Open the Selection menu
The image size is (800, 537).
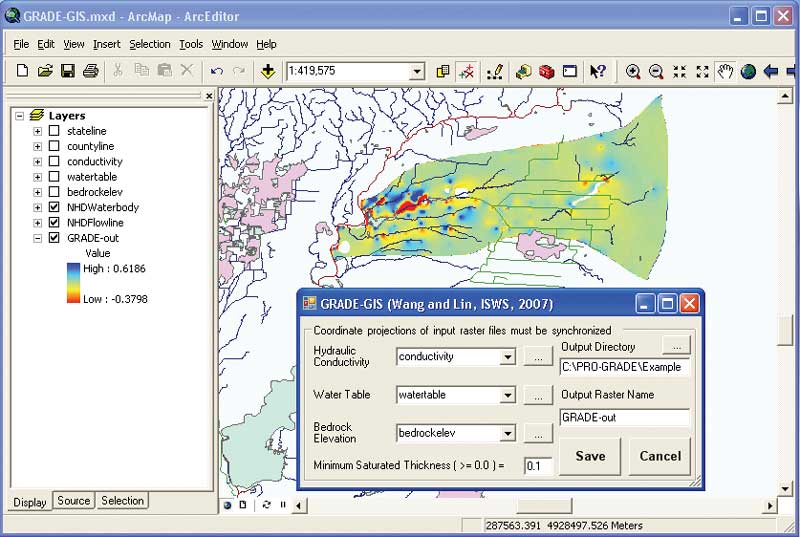pos(149,44)
